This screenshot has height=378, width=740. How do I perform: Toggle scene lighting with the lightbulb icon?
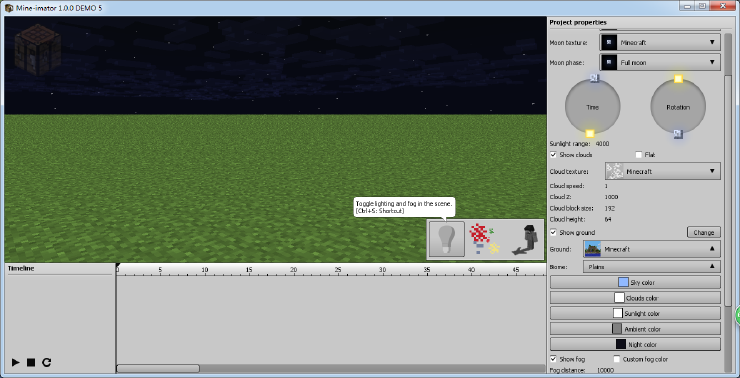click(446, 239)
